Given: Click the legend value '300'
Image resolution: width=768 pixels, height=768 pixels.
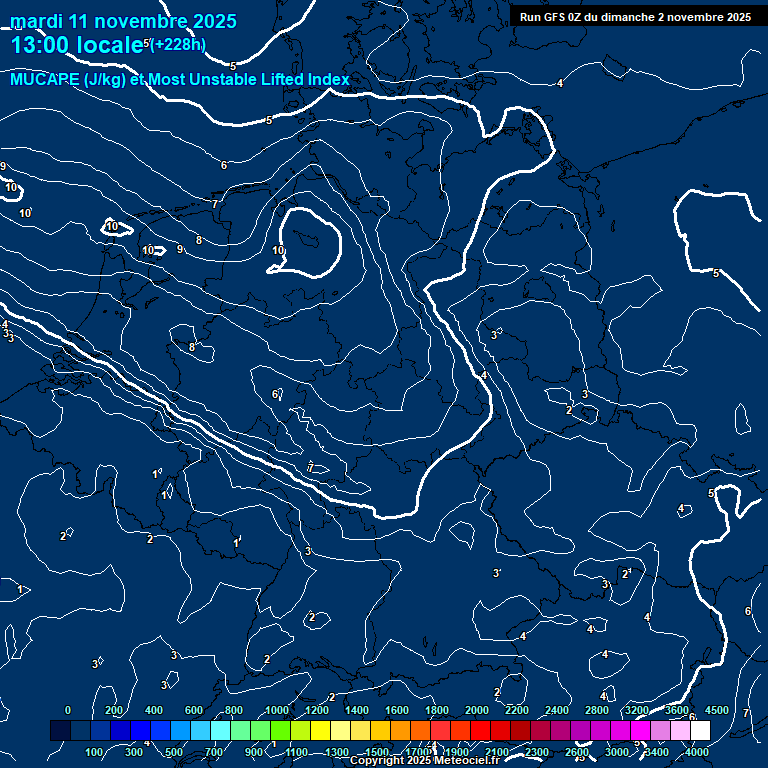Looking at the screenshot, I should [x=134, y=752].
